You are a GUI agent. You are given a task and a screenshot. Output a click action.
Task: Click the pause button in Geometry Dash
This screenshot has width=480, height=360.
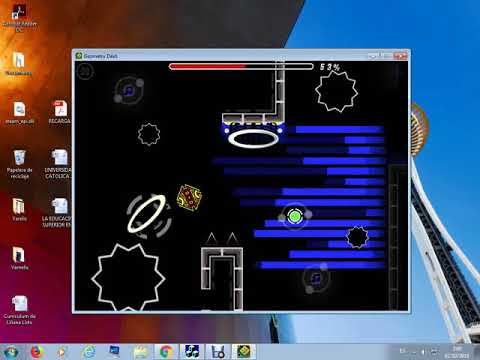(x=85, y=71)
